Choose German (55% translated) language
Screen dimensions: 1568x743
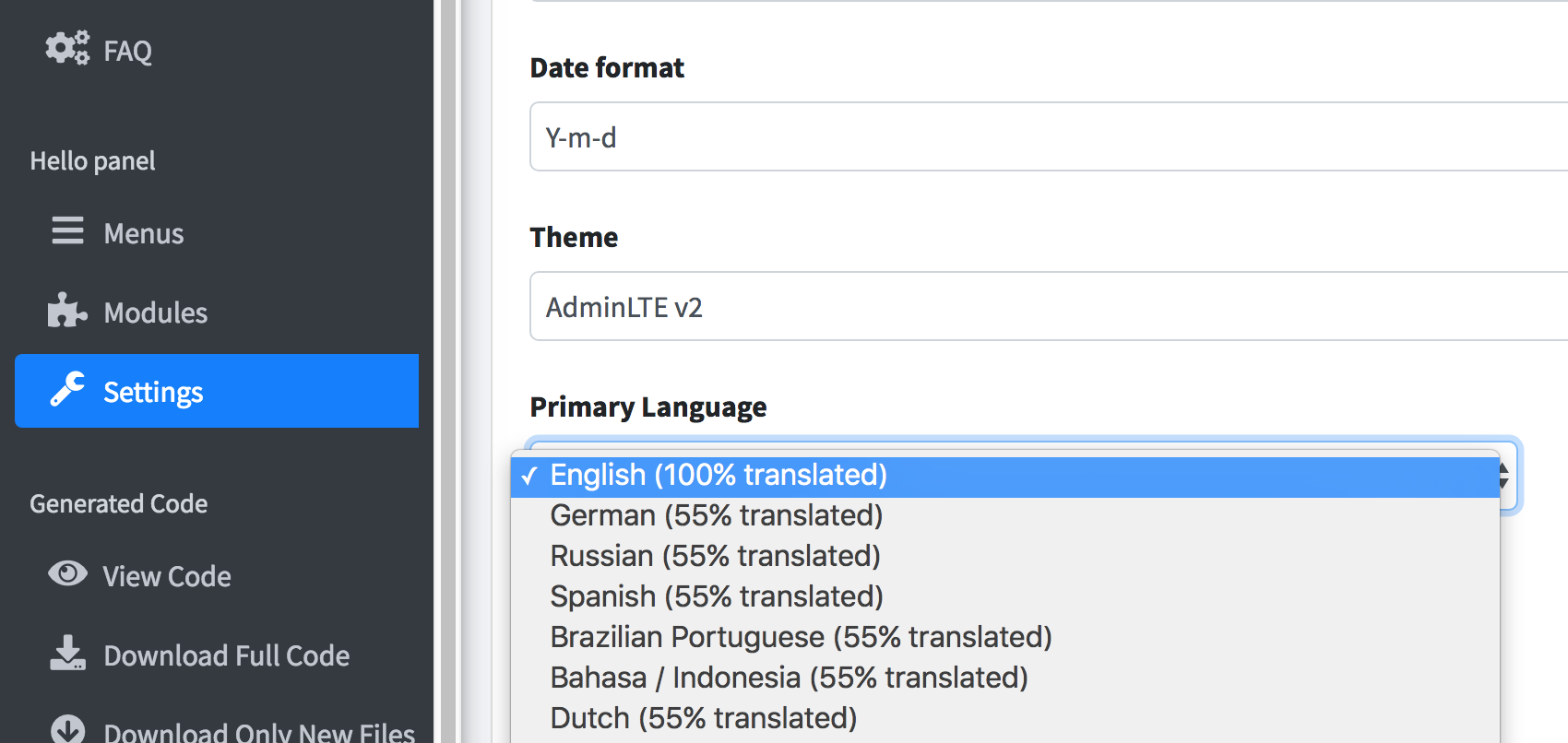coord(716,515)
